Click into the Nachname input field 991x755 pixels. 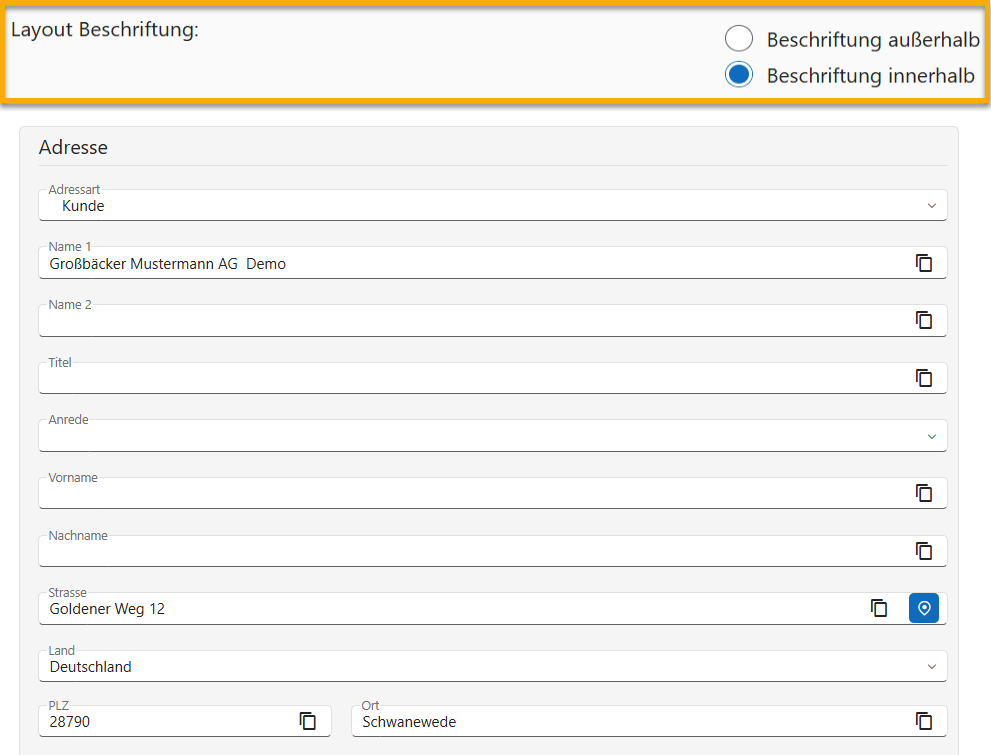(x=470, y=552)
